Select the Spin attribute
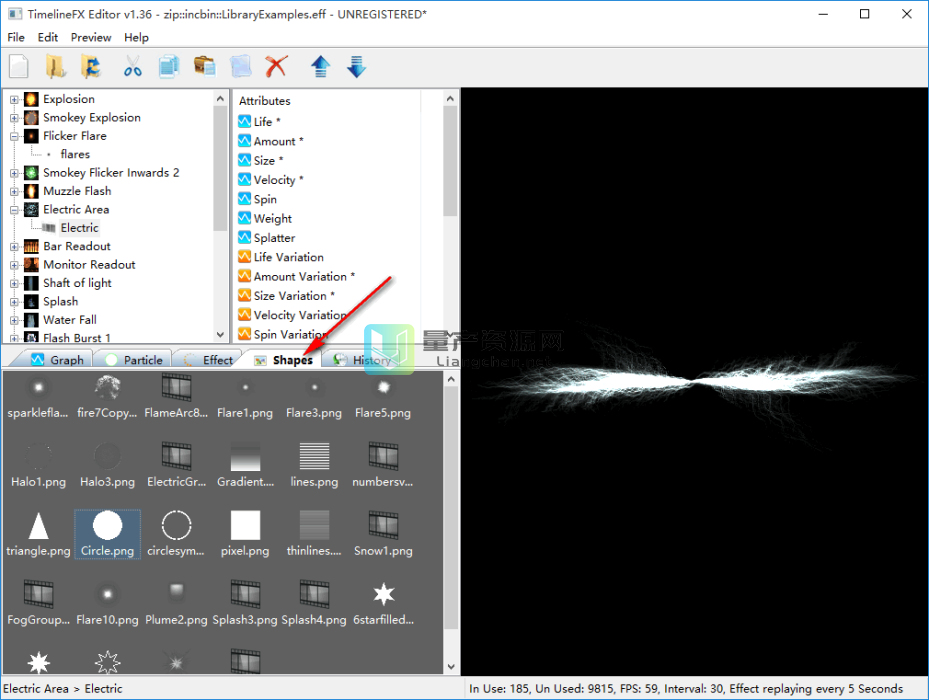This screenshot has height=700, width=929. pos(265,199)
